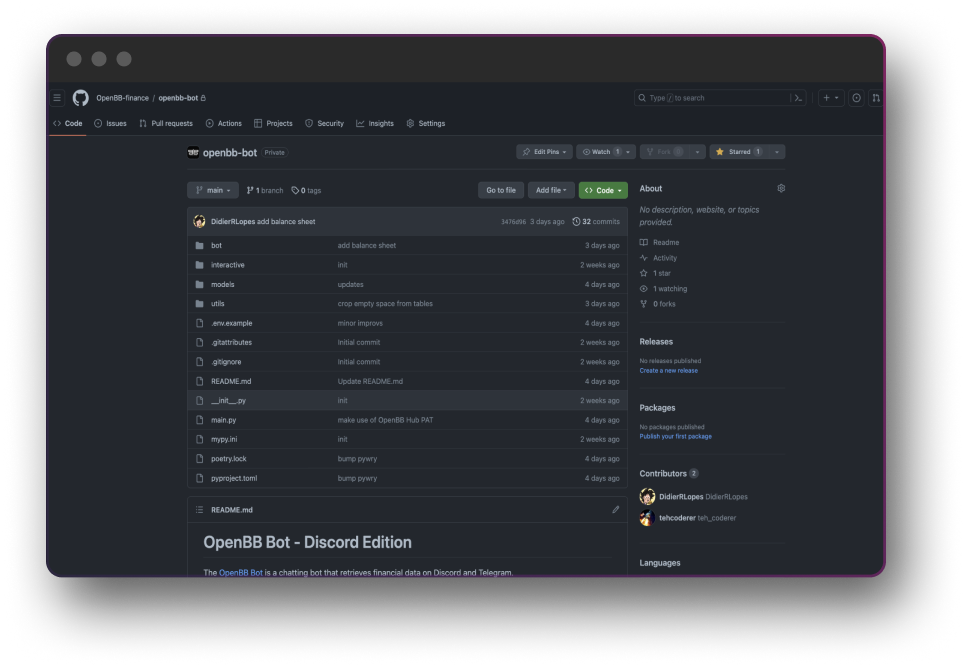Switch to the Settings tab
Viewport: 963px width, 666px height.
pyautogui.click(x=426, y=123)
